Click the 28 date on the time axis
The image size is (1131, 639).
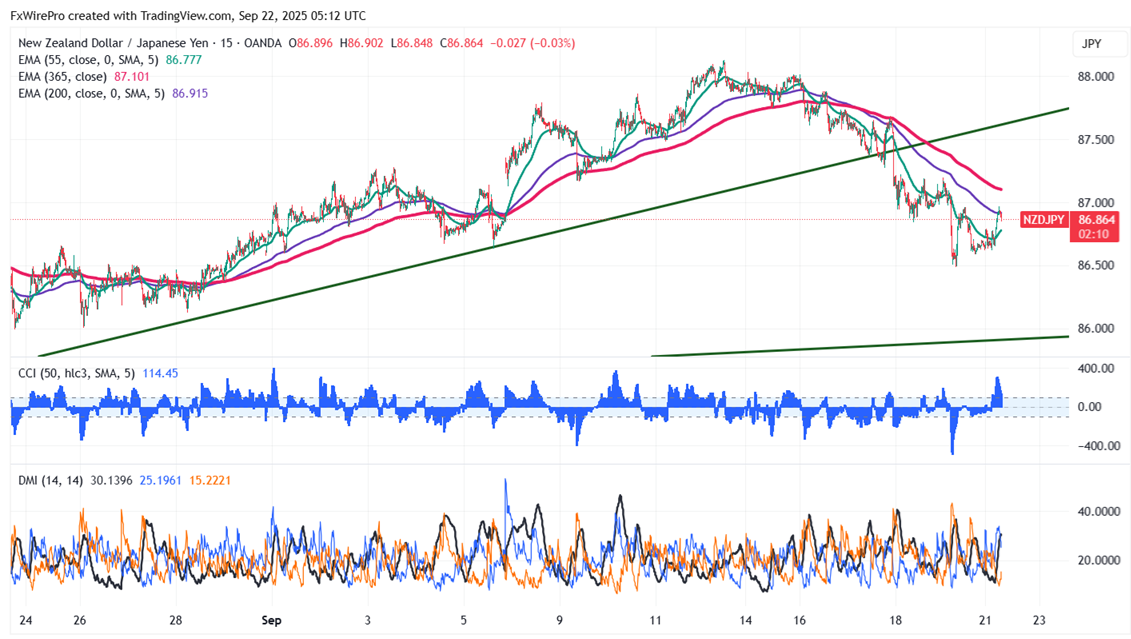(x=175, y=620)
